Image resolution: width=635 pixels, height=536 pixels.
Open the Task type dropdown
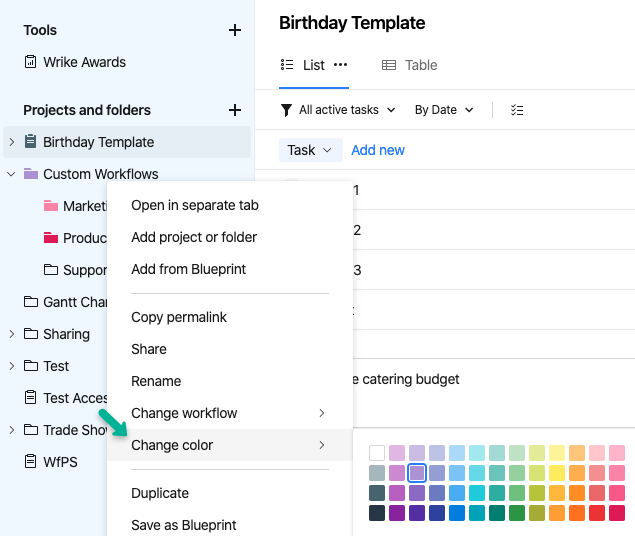309,150
